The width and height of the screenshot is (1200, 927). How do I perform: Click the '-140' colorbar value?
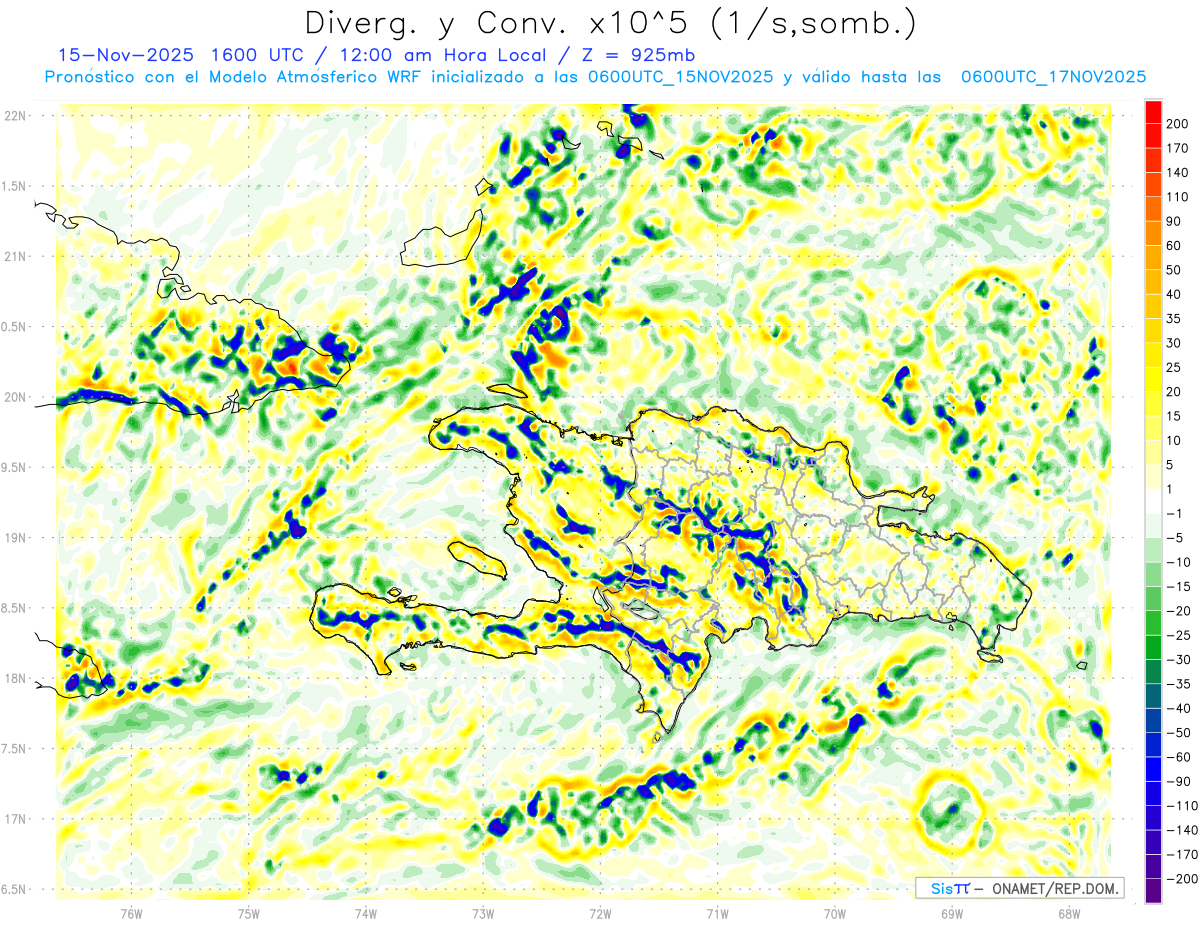[1180, 830]
